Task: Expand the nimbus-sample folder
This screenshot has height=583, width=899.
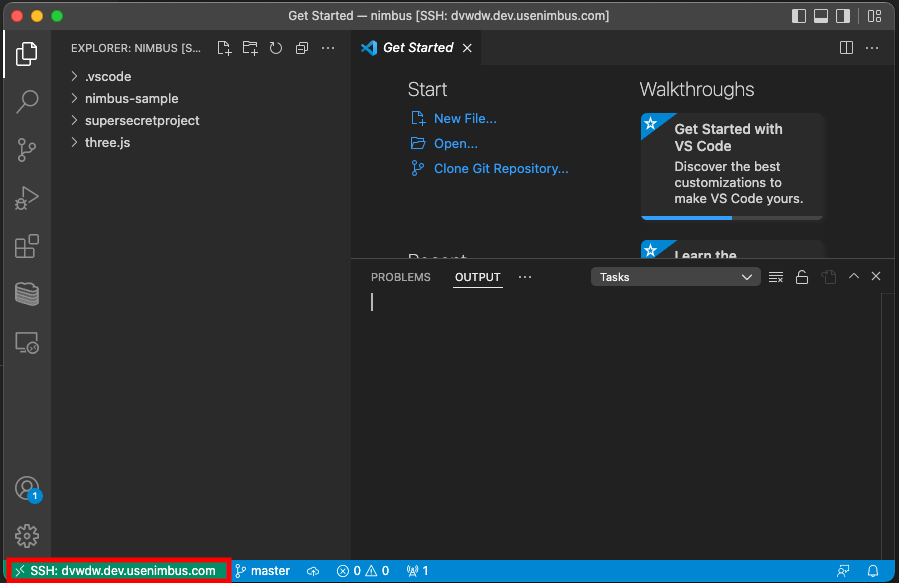Action: pyautogui.click(x=201, y=99)
